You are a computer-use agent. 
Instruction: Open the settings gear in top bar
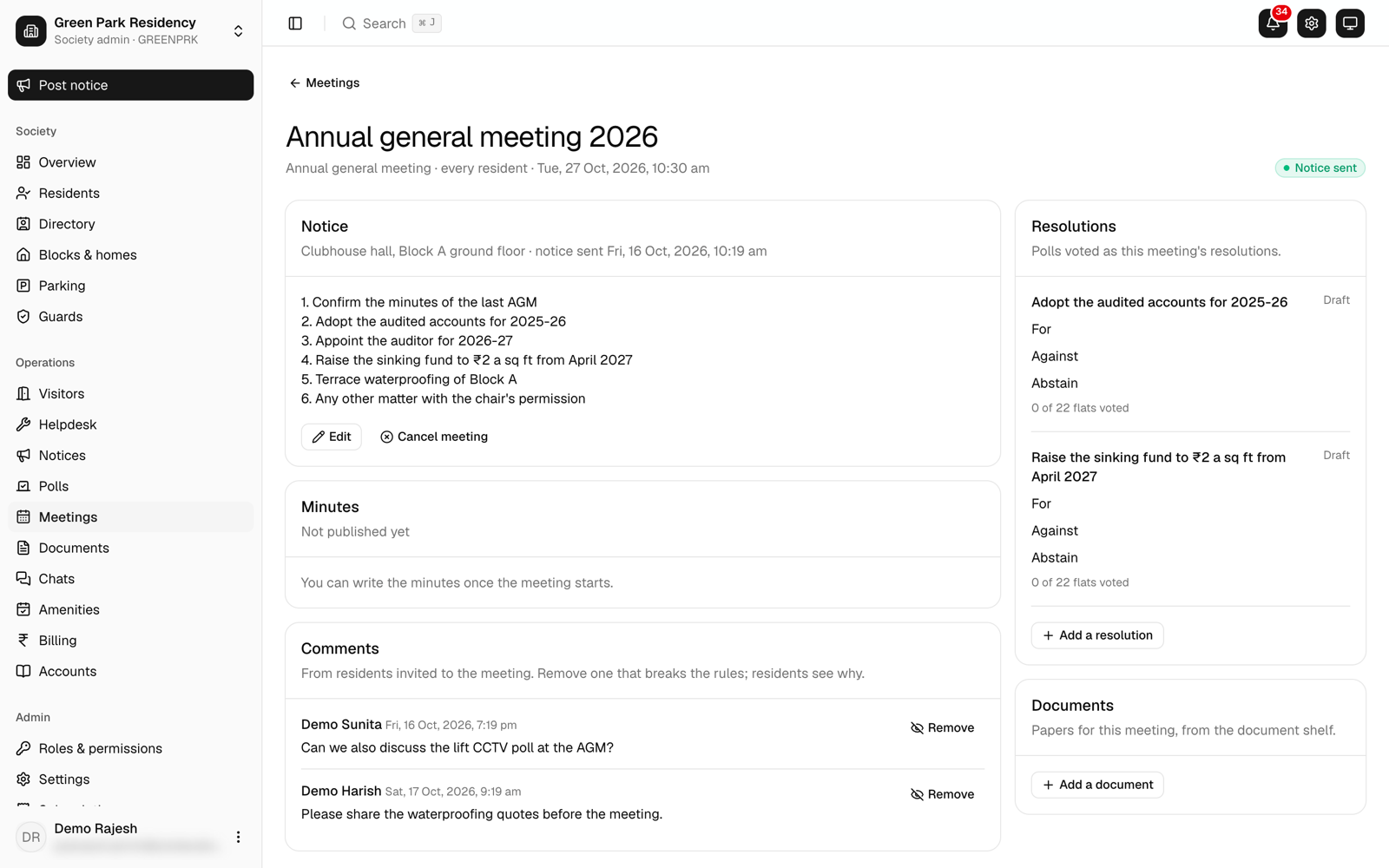click(1311, 23)
